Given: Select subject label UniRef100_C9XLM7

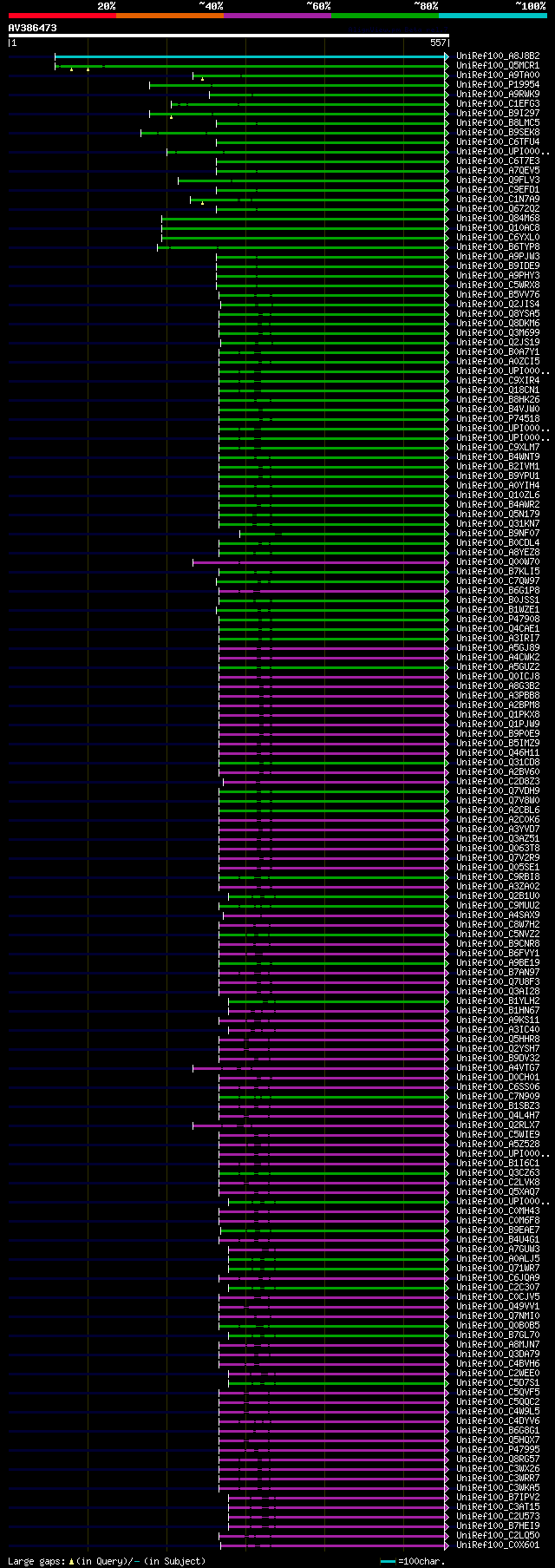Looking at the screenshot, I should point(498,448).
